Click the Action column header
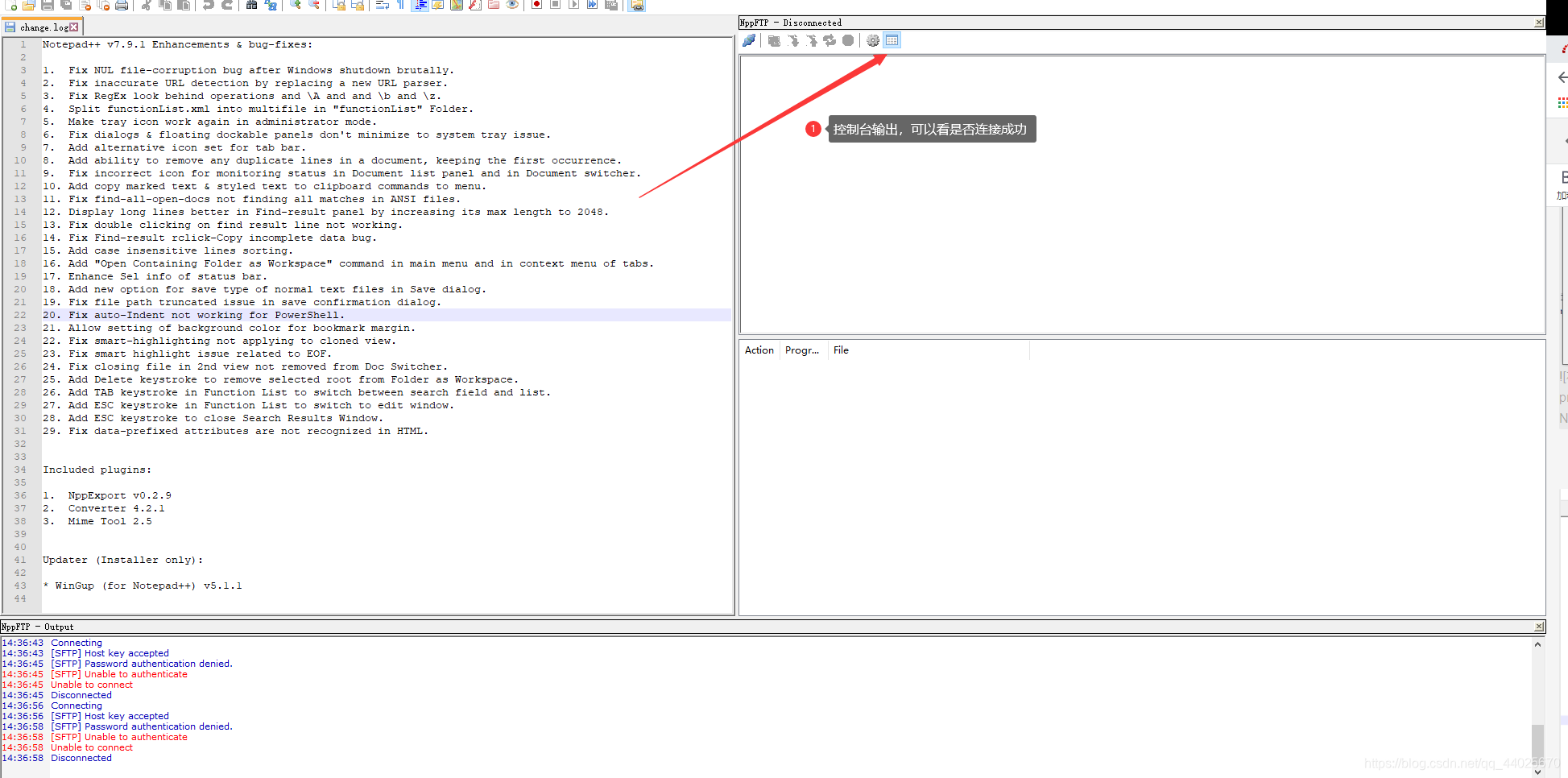Viewport: 1568px width, 778px height. click(x=759, y=350)
